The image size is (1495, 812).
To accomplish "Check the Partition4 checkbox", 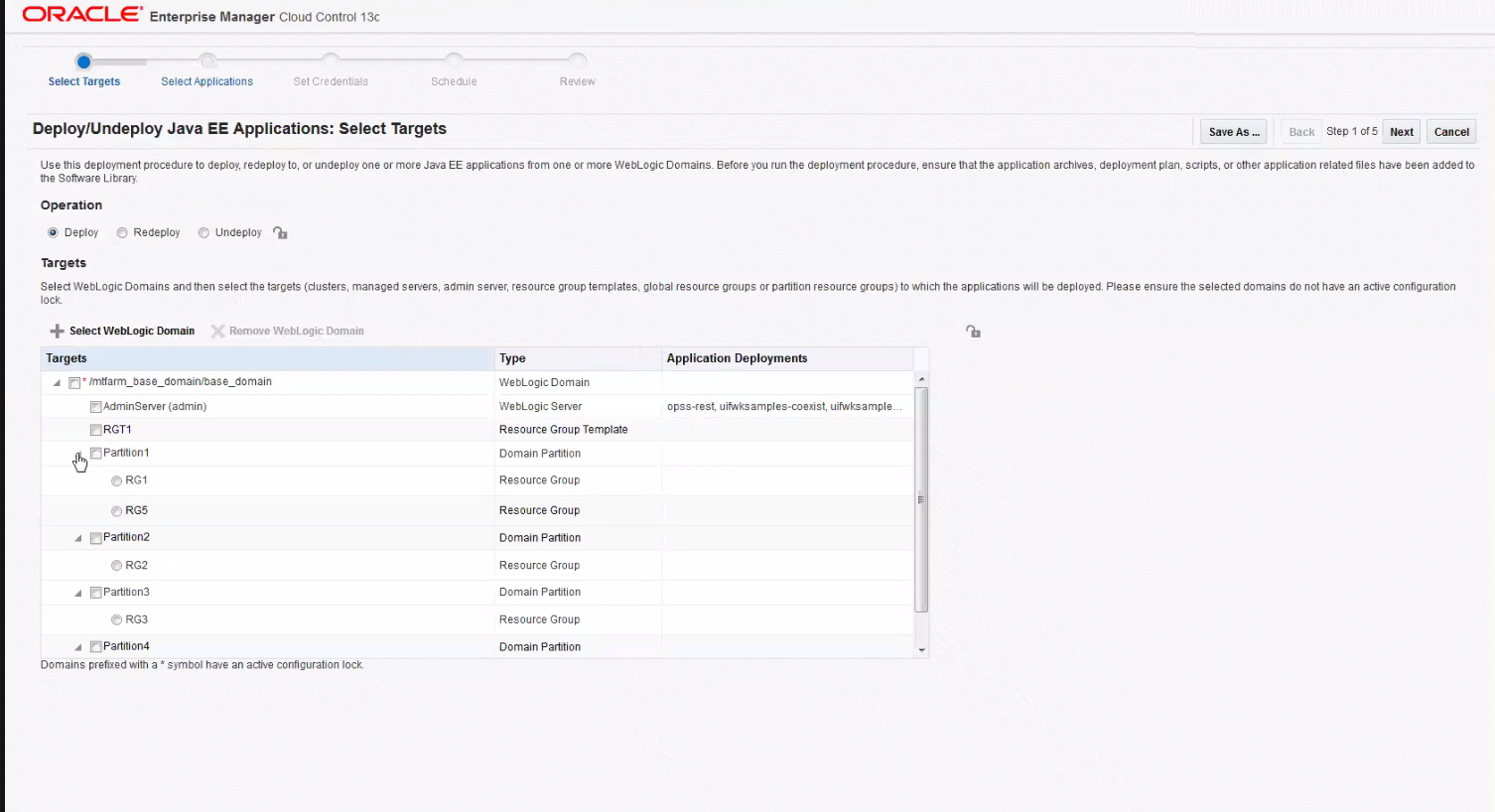I will coord(96,647).
